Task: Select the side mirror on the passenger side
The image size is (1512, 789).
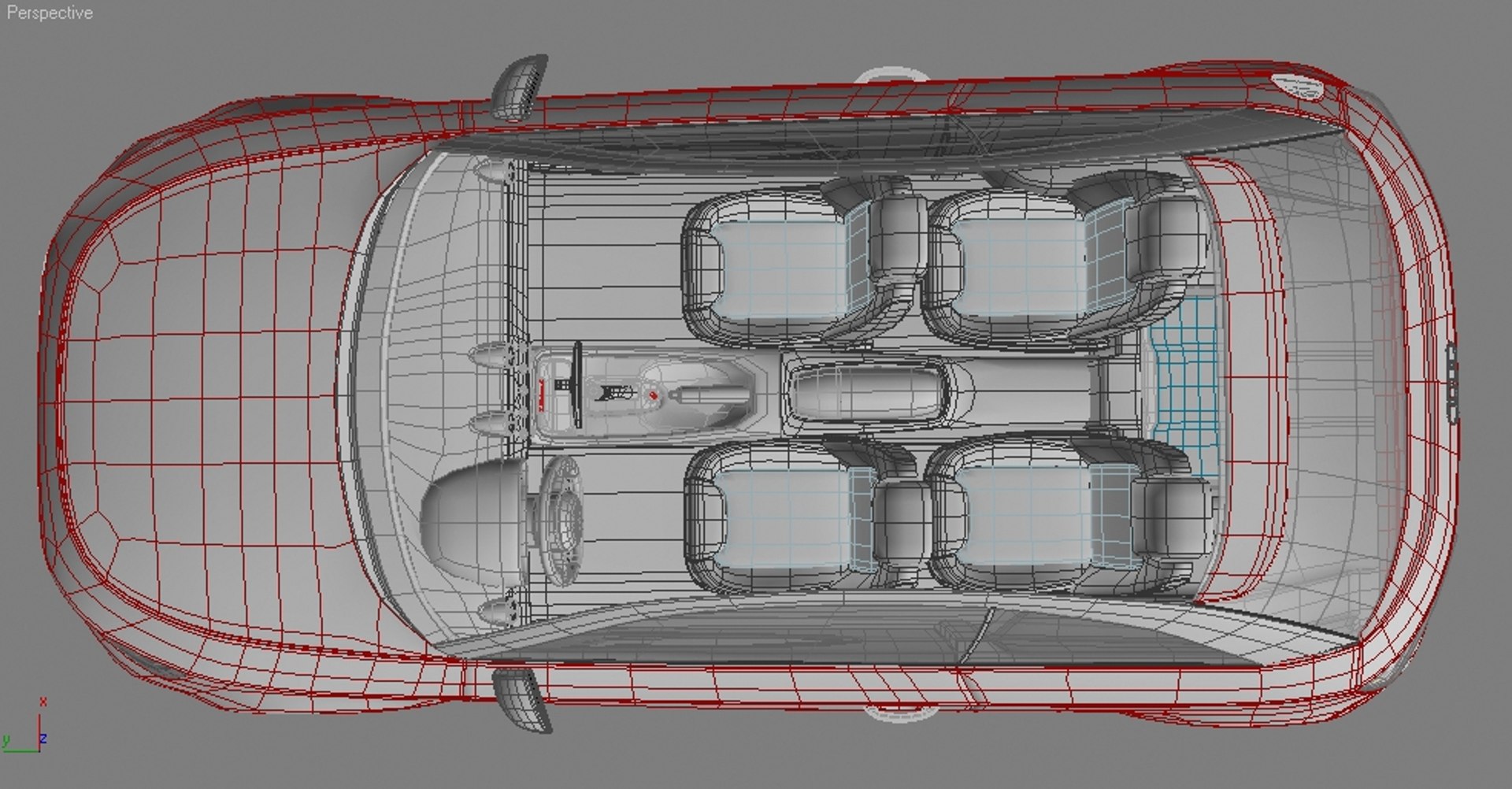Action: tap(519, 87)
